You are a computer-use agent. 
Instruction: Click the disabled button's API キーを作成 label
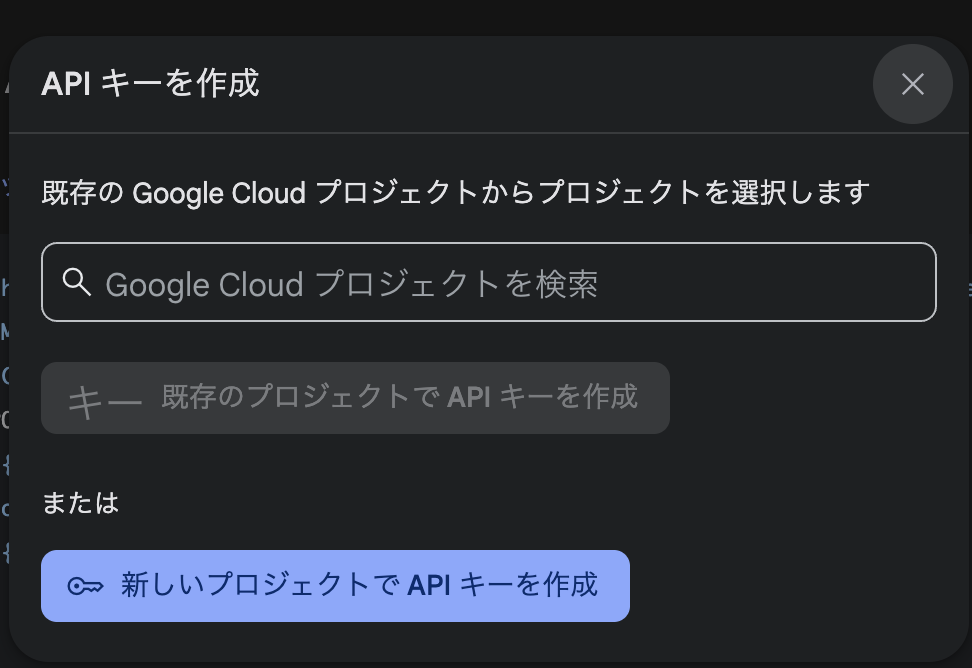[542, 397]
